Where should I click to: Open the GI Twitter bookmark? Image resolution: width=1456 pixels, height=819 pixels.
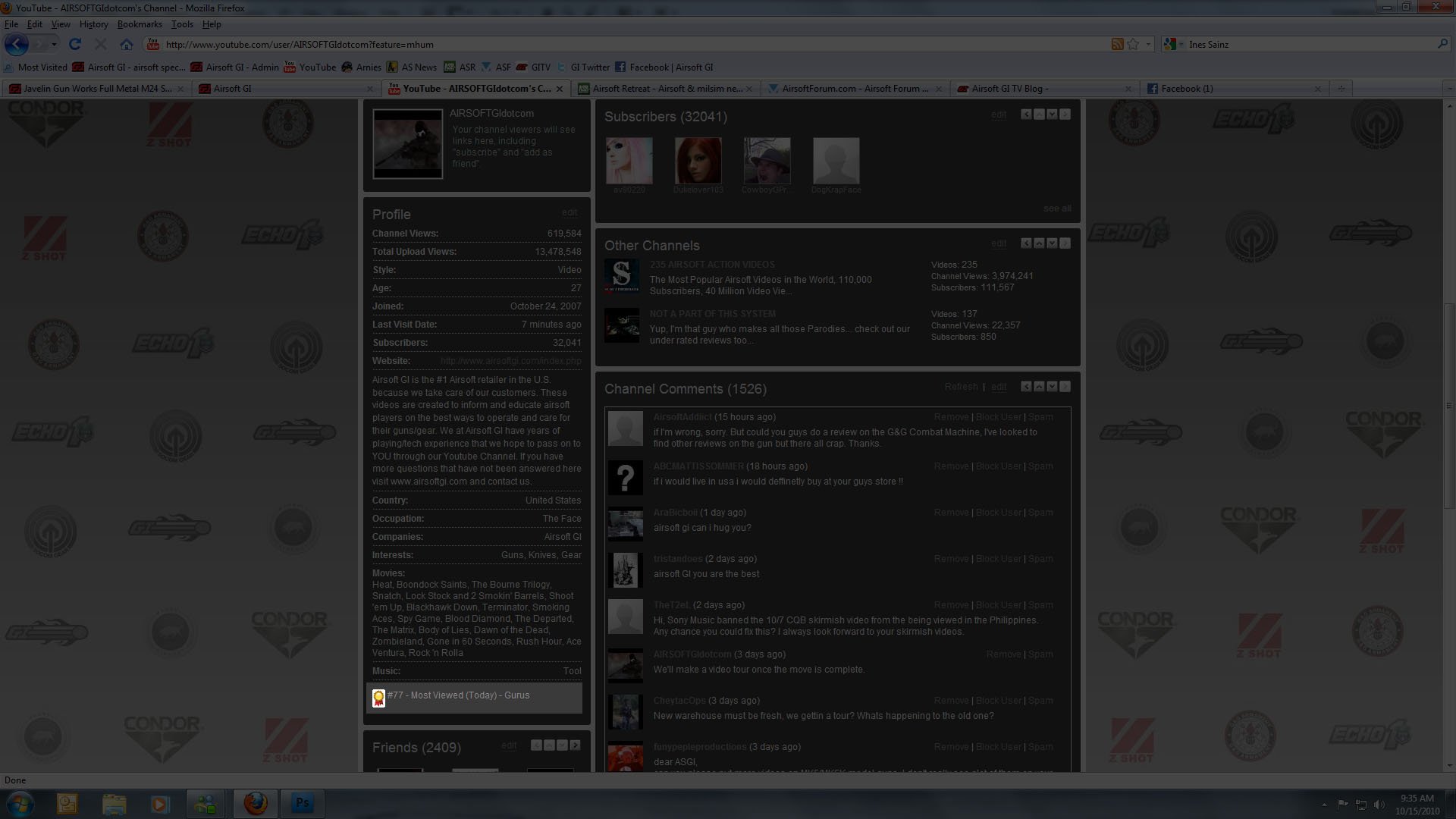(589, 67)
